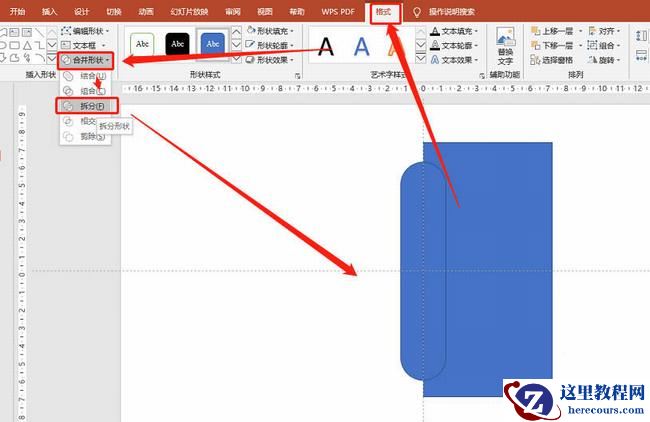Pick the rectangle shape in shapes gallery

coord(15,45)
